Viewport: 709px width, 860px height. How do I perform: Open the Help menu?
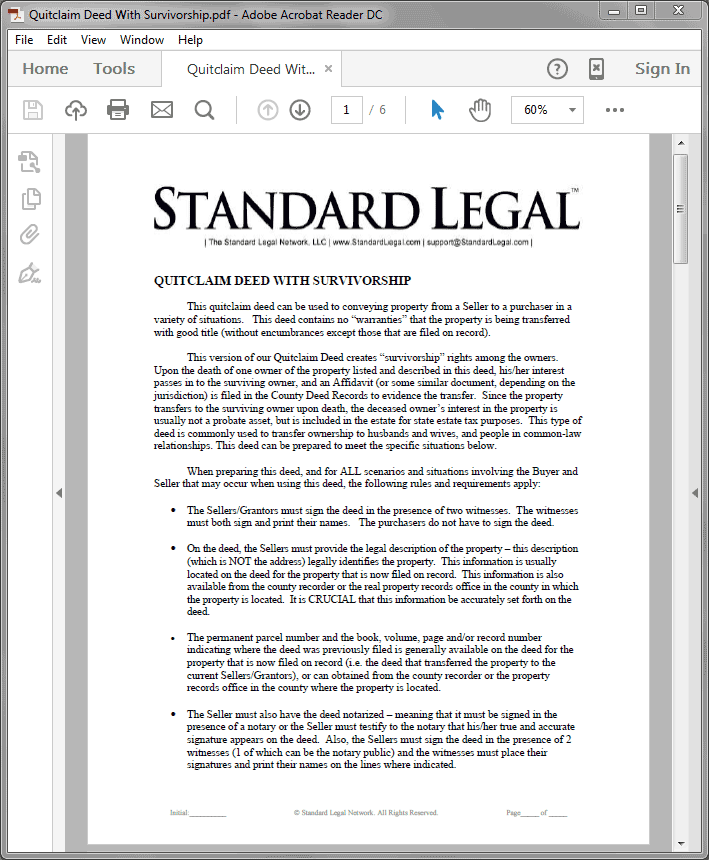point(190,40)
